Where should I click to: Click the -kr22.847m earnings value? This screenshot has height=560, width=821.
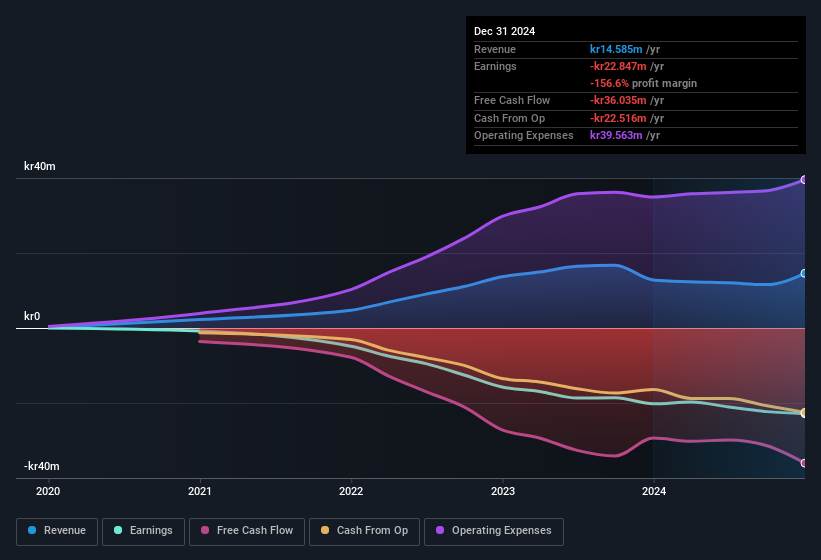tap(618, 66)
